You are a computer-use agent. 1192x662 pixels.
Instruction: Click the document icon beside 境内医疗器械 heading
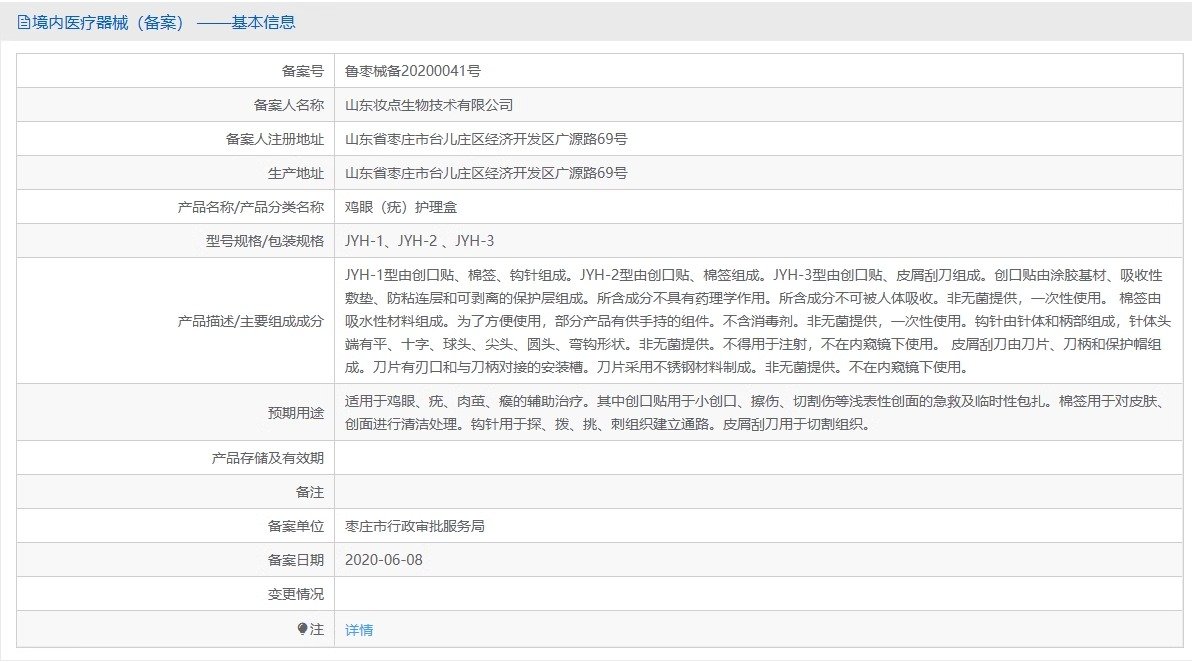click(x=24, y=23)
